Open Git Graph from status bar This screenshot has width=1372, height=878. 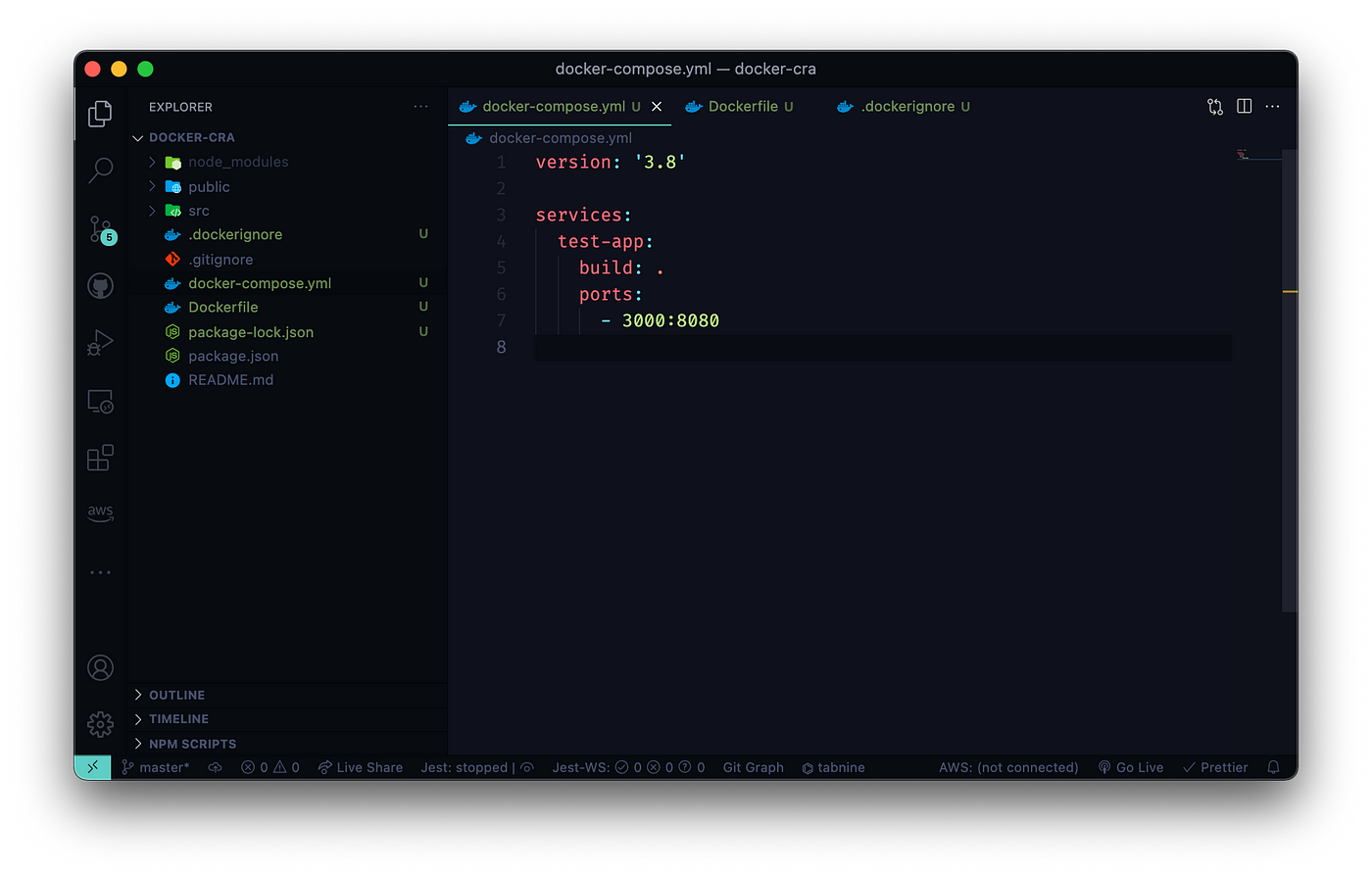pyautogui.click(x=754, y=767)
